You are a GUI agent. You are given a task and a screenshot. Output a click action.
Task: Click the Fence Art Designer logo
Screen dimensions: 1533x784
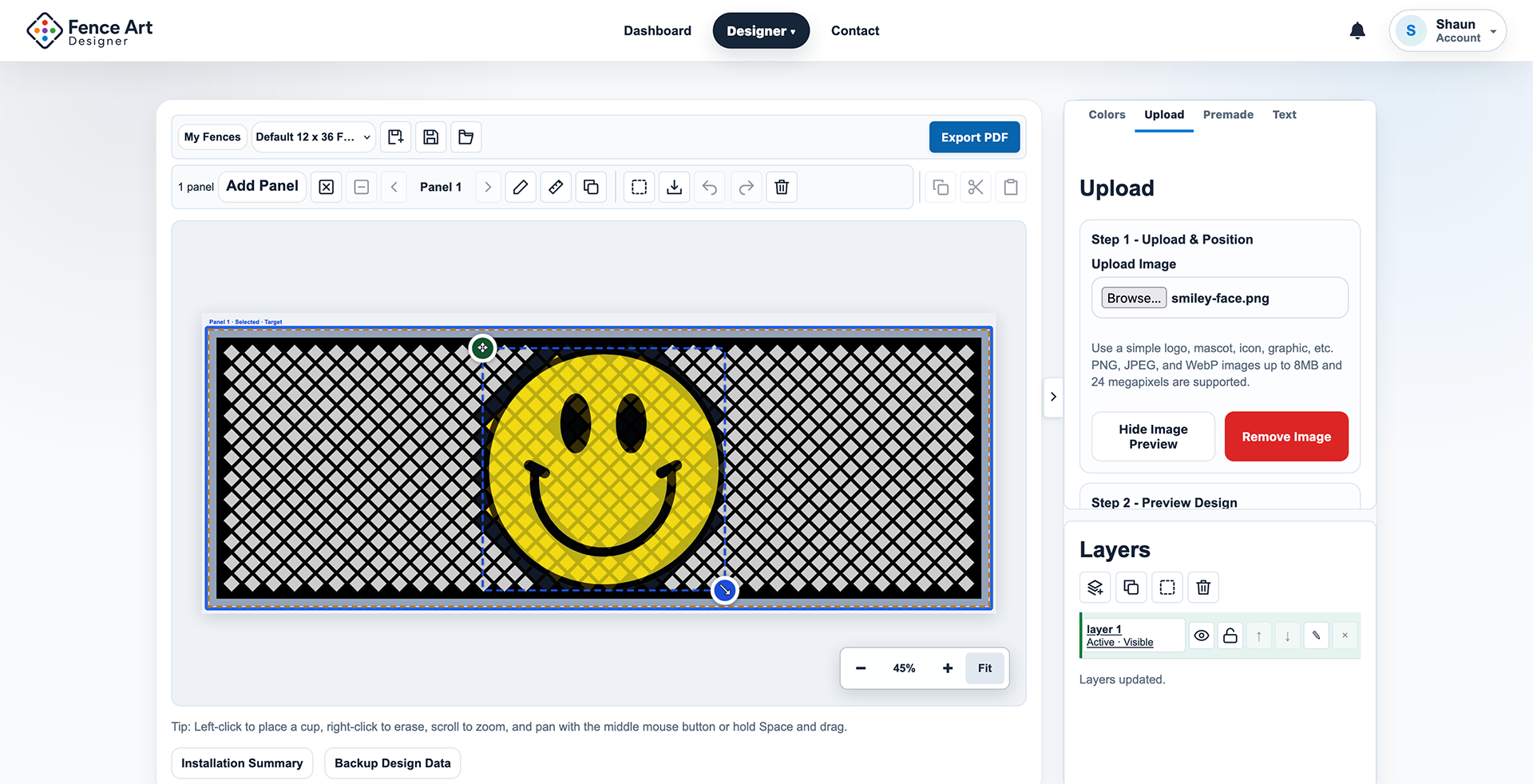89,31
